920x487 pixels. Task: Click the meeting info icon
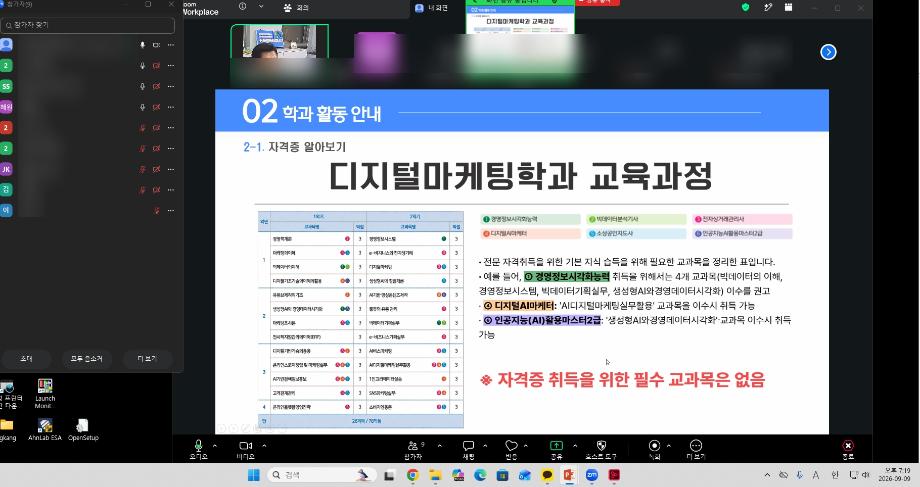tap(242, 6)
